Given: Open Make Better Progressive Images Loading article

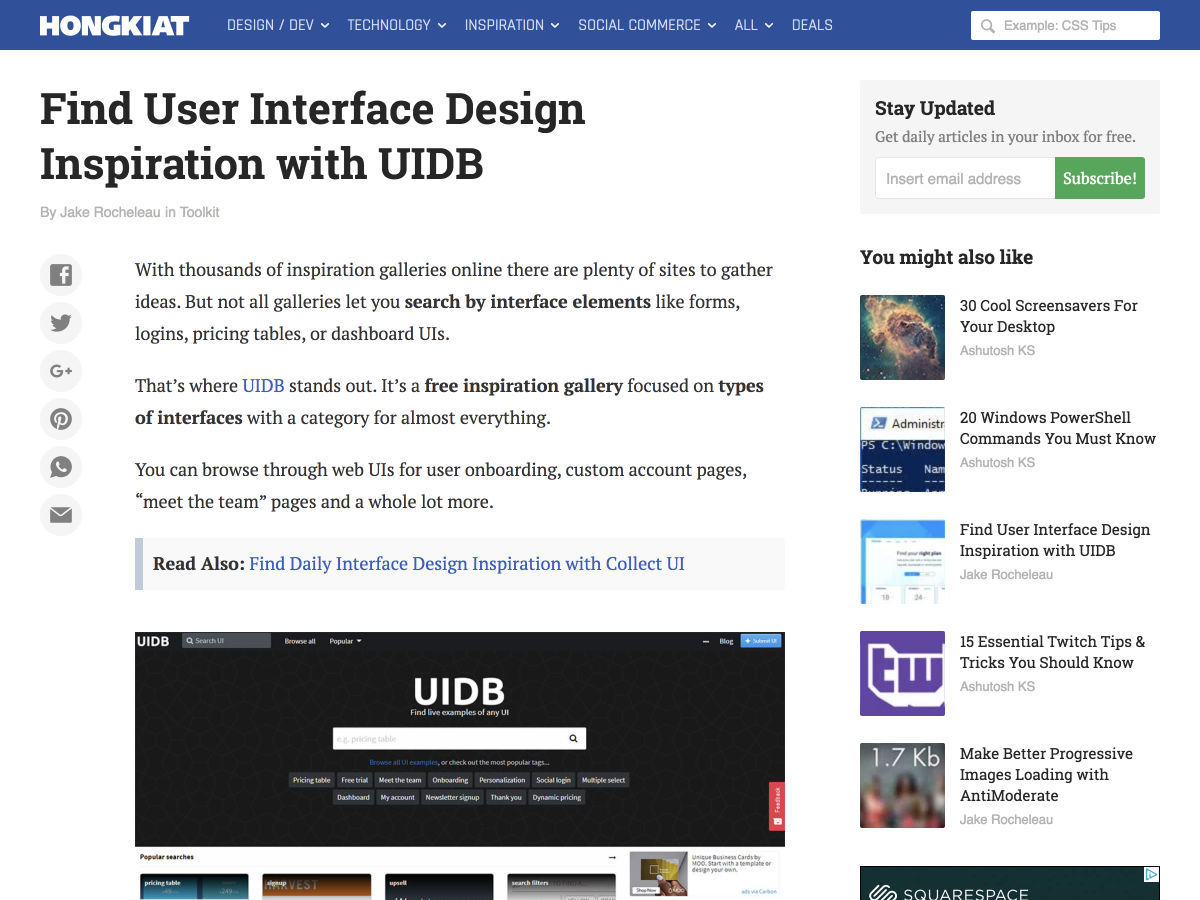Looking at the screenshot, I should (x=1046, y=775).
